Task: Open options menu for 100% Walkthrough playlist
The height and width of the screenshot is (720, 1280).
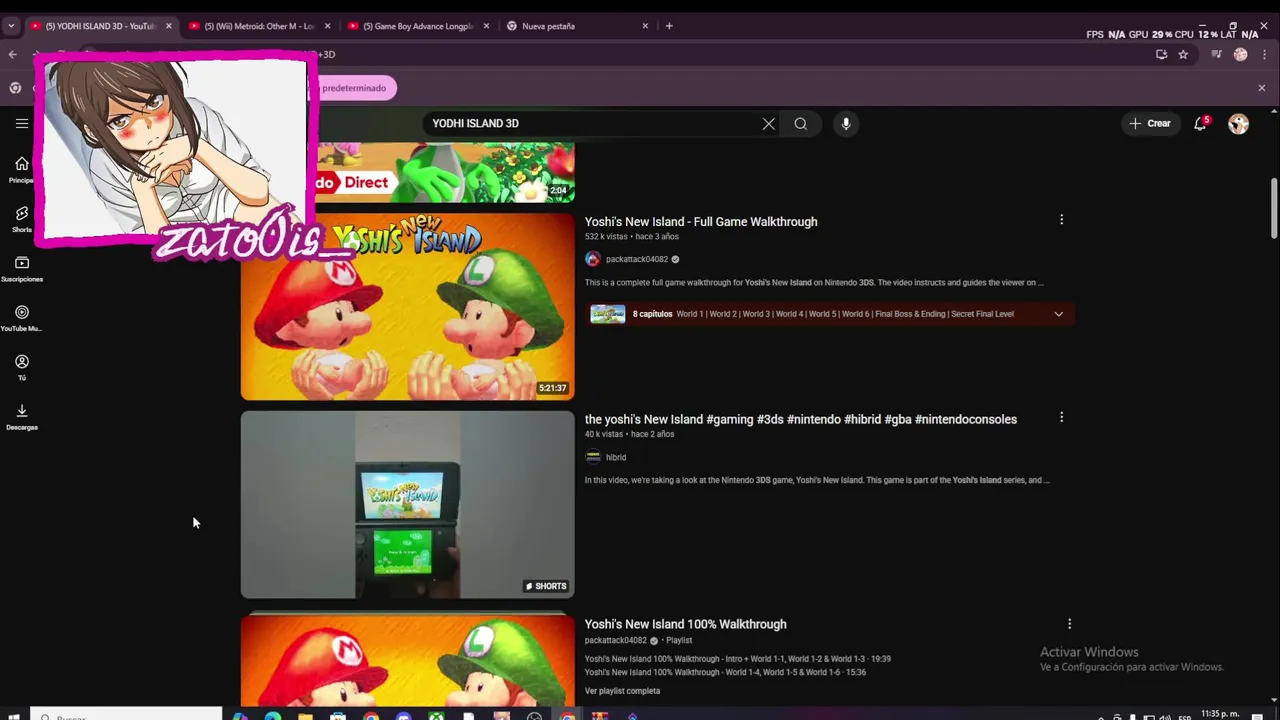Action: click(x=1069, y=624)
